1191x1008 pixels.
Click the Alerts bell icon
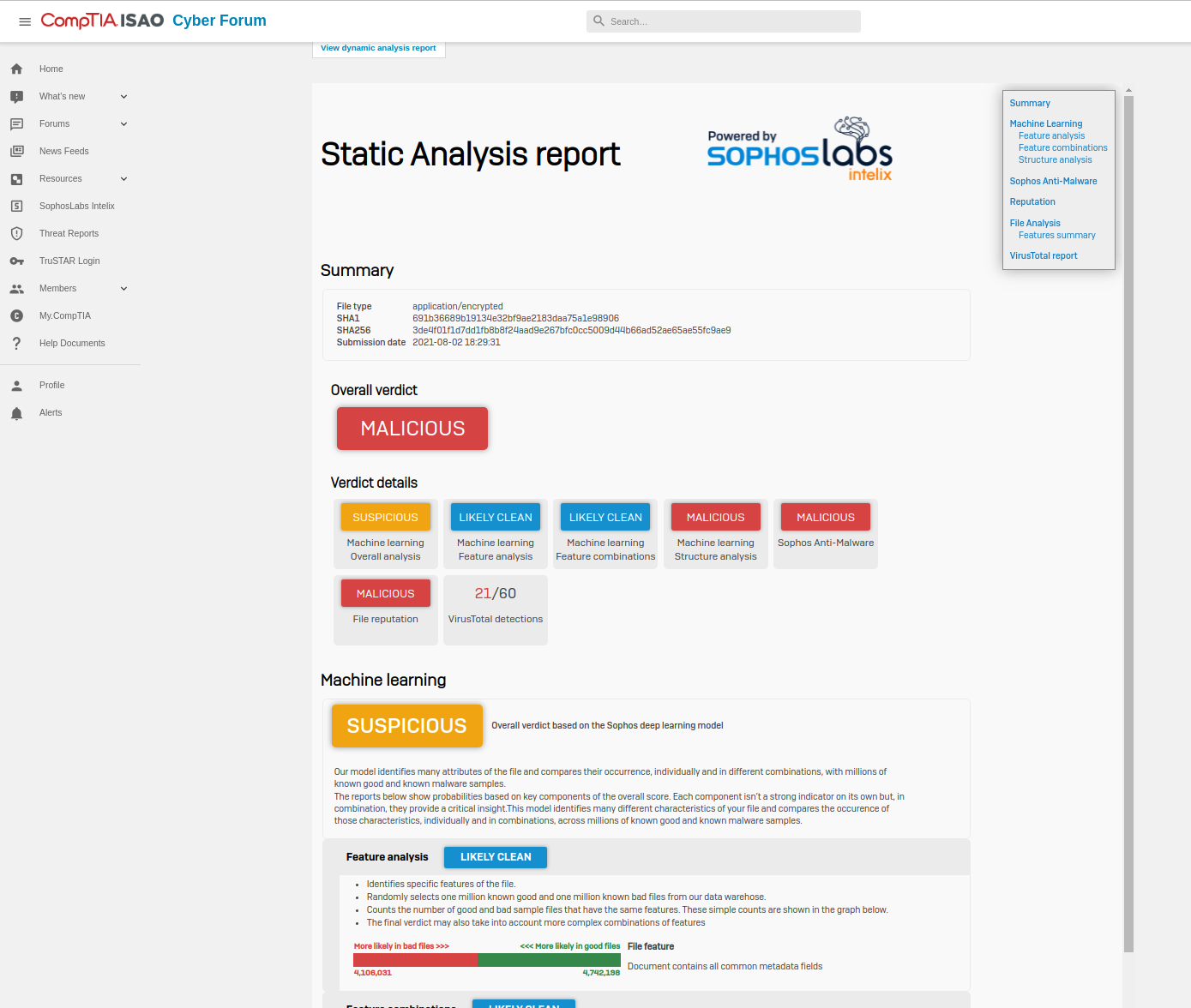point(16,412)
